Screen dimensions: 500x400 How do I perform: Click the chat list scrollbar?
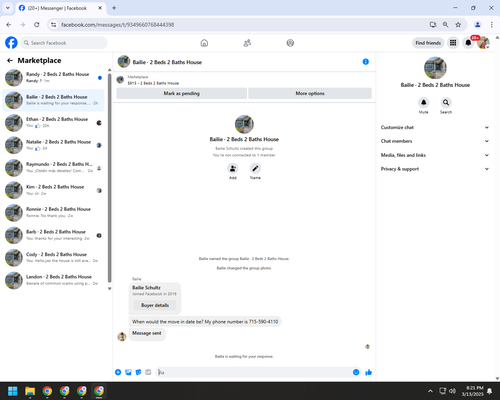[x=109, y=178]
